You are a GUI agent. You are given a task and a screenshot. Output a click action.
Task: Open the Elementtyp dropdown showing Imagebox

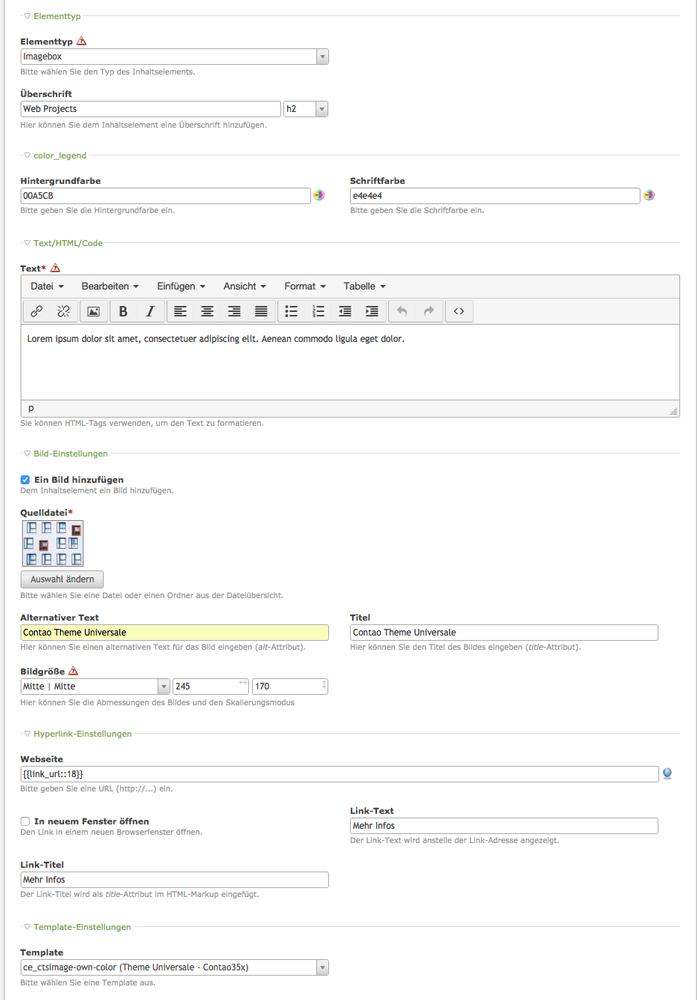(175, 57)
